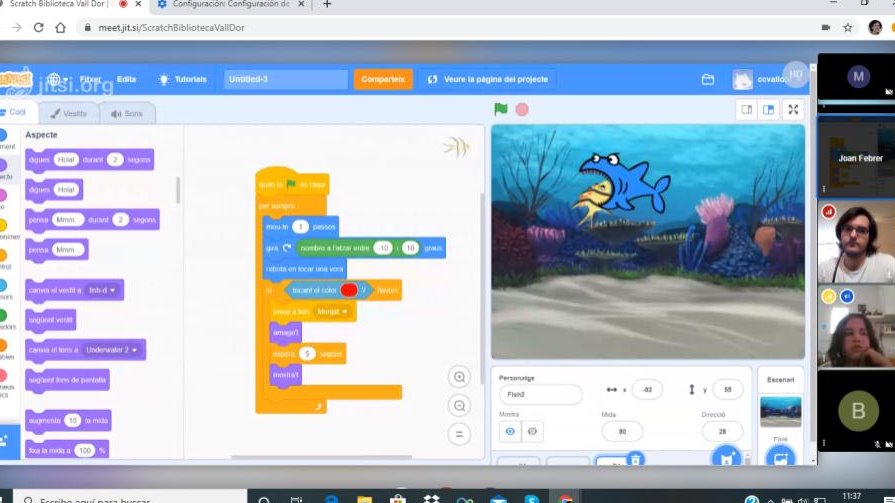Click the add extension button
Image resolution: width=895 pixels, height=503 pixels.
tap(7, 441)
